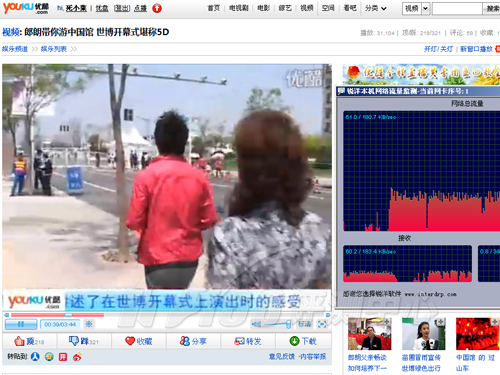Screen dimensions: 500x375
Task: Click the 视频 label in the page title
Action: coord(11,32)
